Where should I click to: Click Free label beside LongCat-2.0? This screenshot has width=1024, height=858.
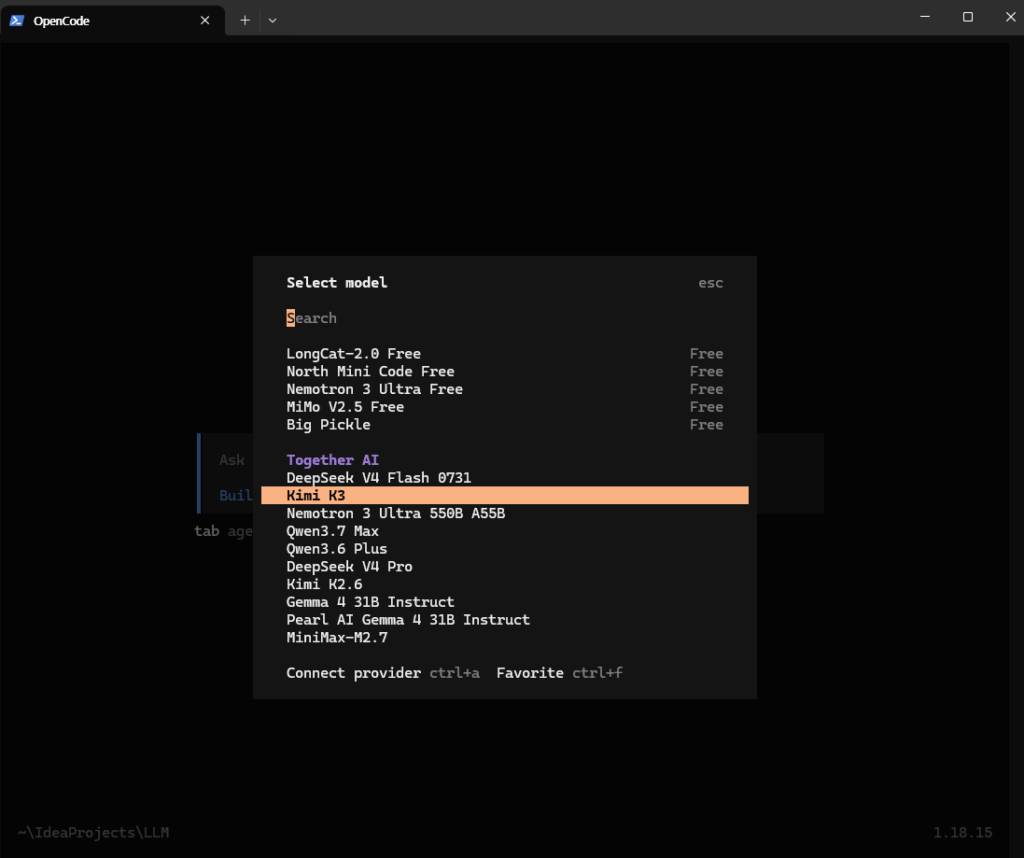tap(706, 353)
